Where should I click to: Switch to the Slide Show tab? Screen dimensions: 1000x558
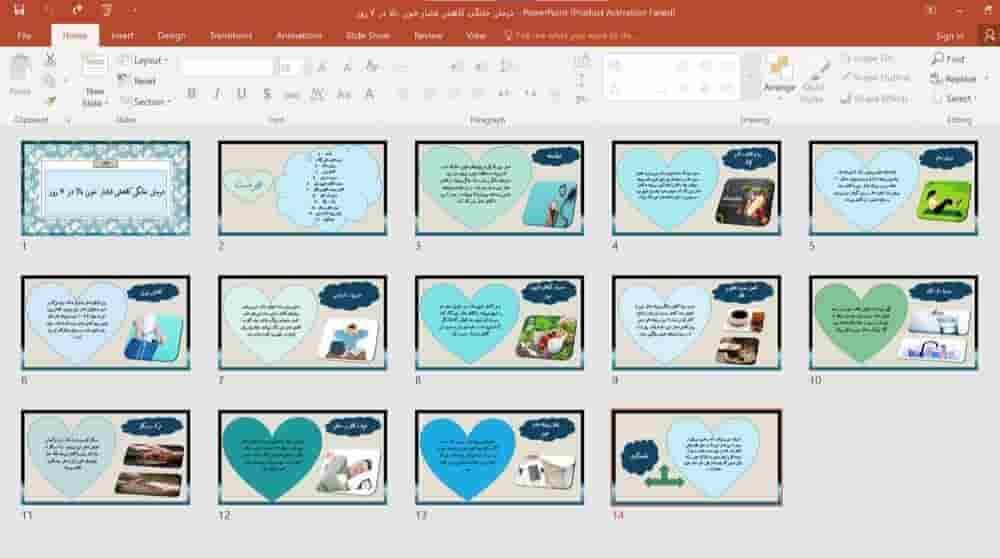coord(368,36)
